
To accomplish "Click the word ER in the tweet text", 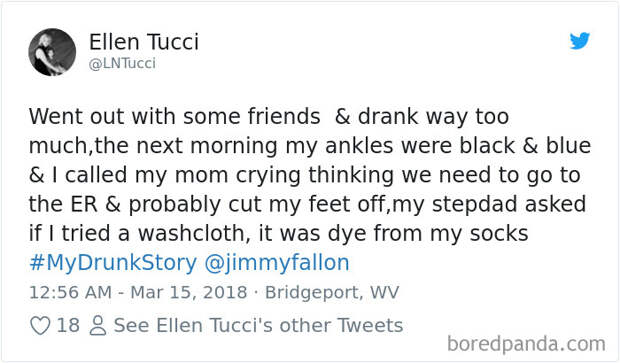I will pos(84,204).
